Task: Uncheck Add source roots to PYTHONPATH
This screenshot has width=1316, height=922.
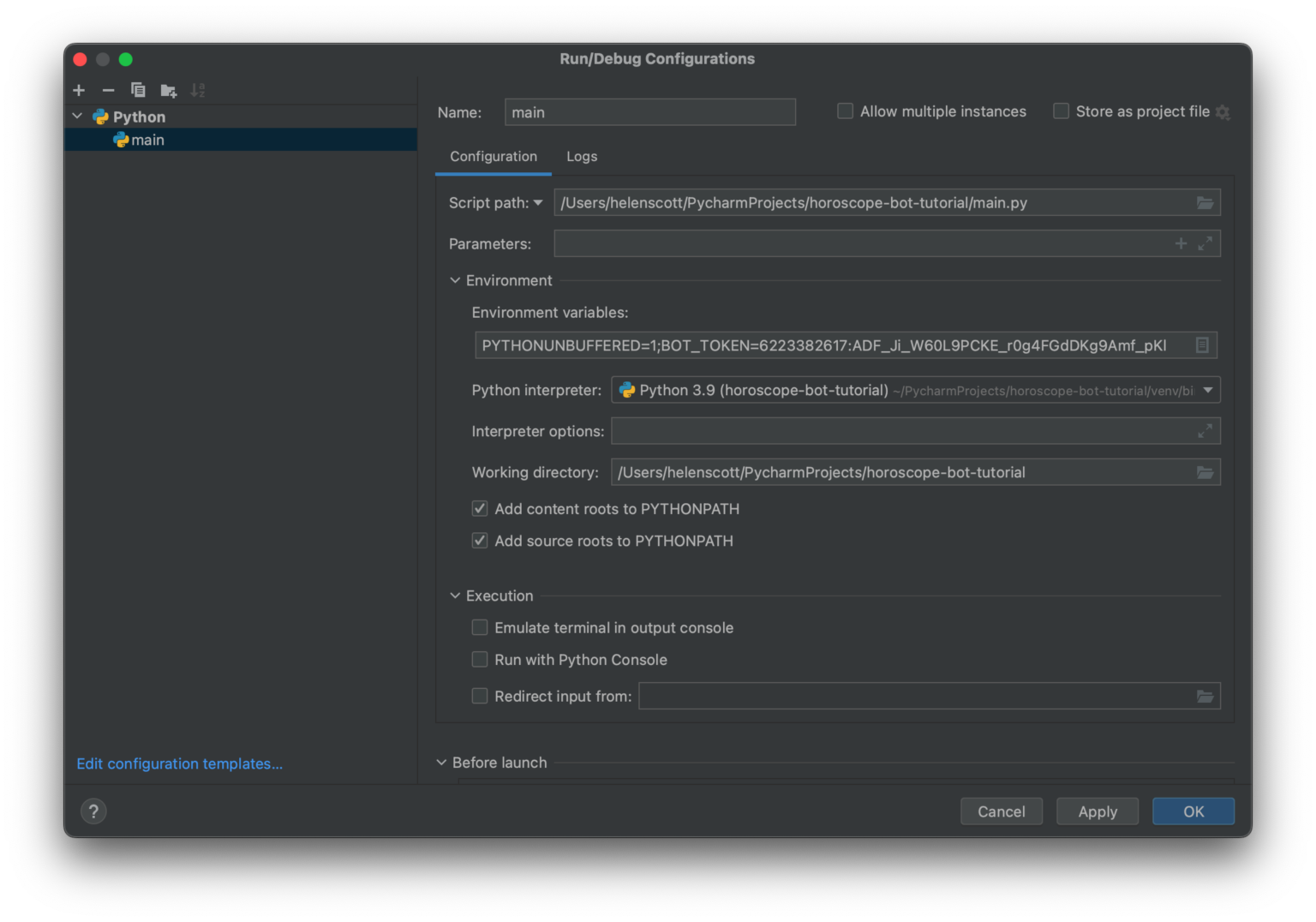Action: point(480,541)
